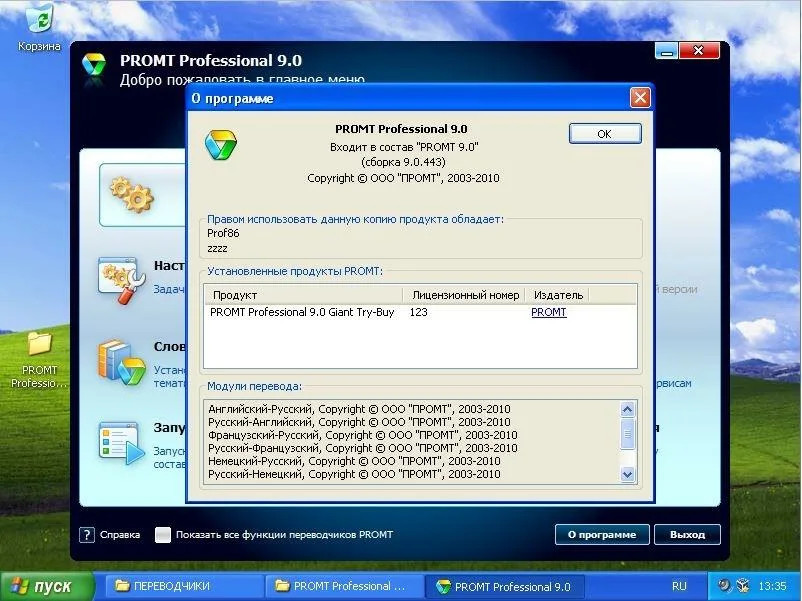The width and height of the screenshot is (802, 601).
Task: Click the question-mark help icon
Action: (x=87, y=535)
